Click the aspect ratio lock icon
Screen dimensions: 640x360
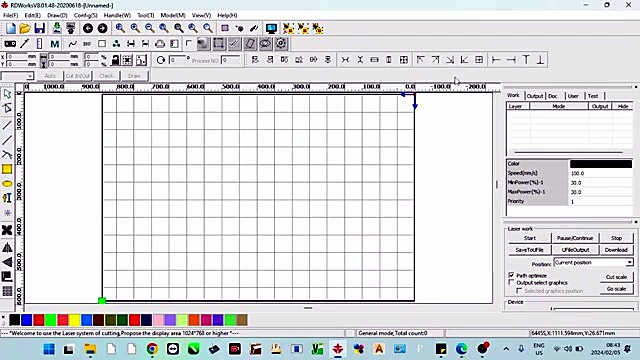116,60
